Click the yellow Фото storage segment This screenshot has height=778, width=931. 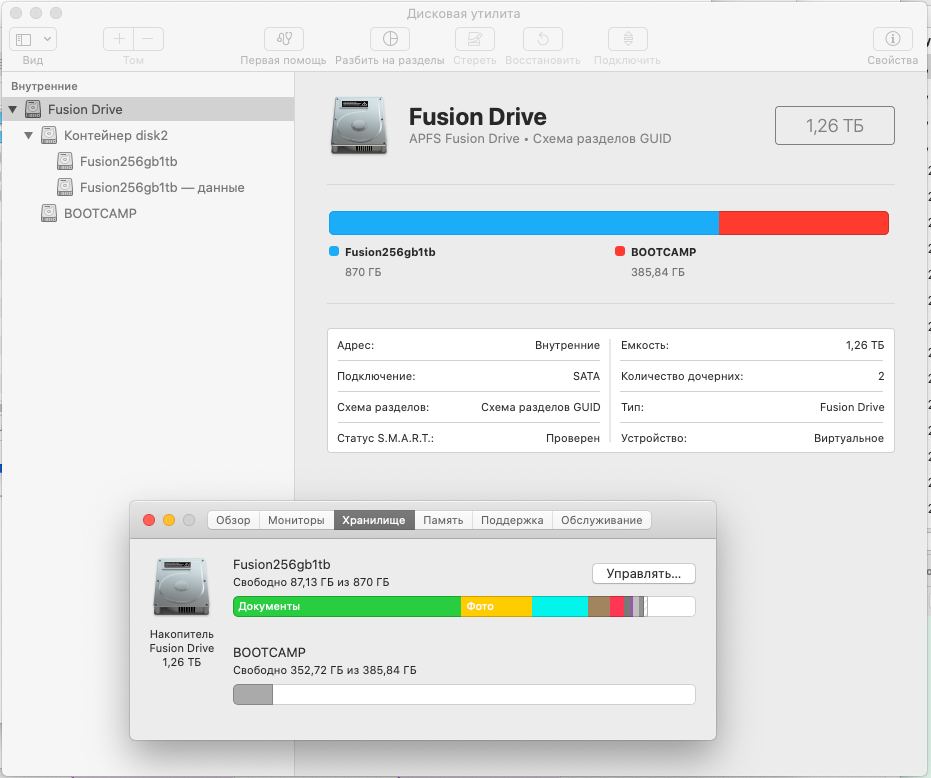(x=496, y=606)
